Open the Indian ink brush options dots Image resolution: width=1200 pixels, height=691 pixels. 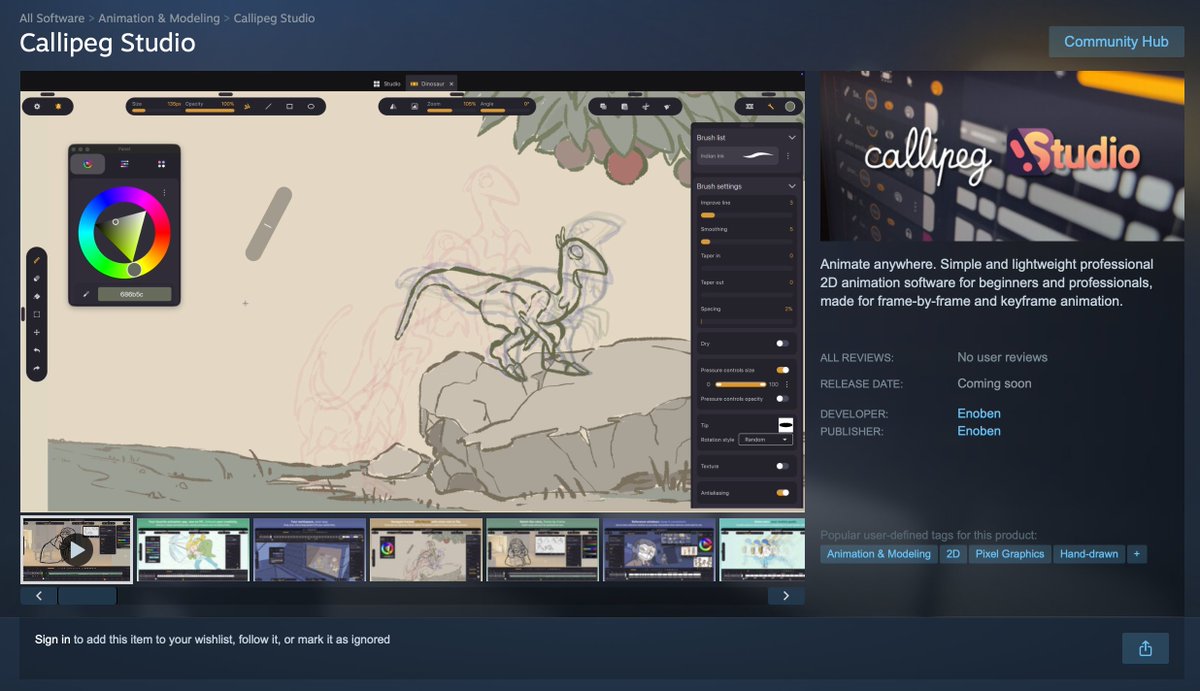(x=788, y=156)
